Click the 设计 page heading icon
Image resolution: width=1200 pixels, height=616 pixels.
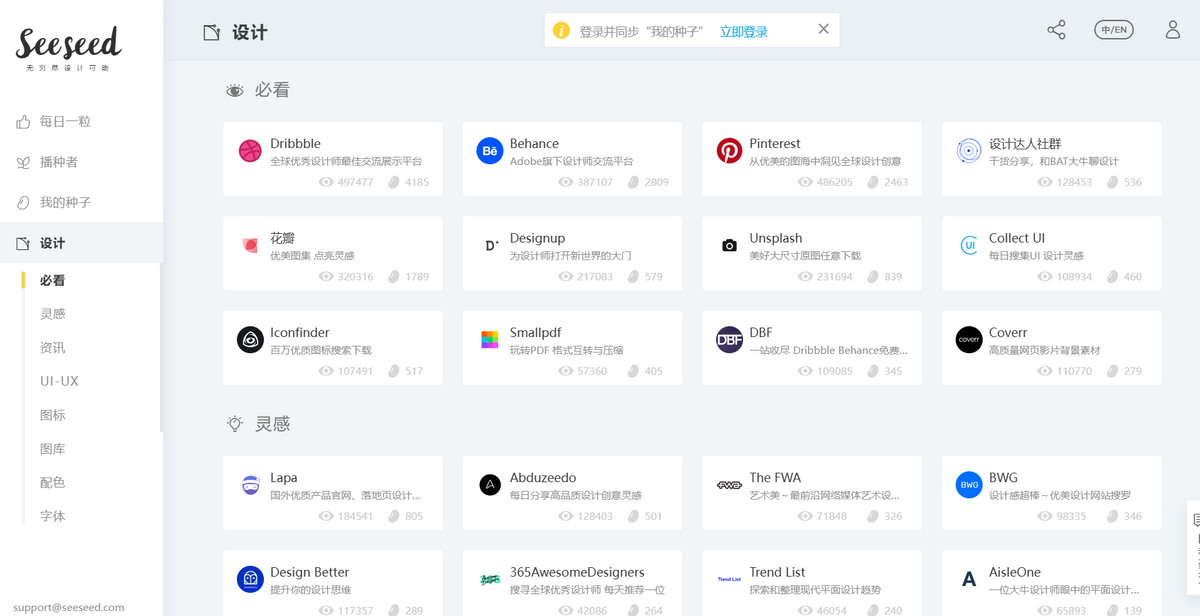click(211, 33)
